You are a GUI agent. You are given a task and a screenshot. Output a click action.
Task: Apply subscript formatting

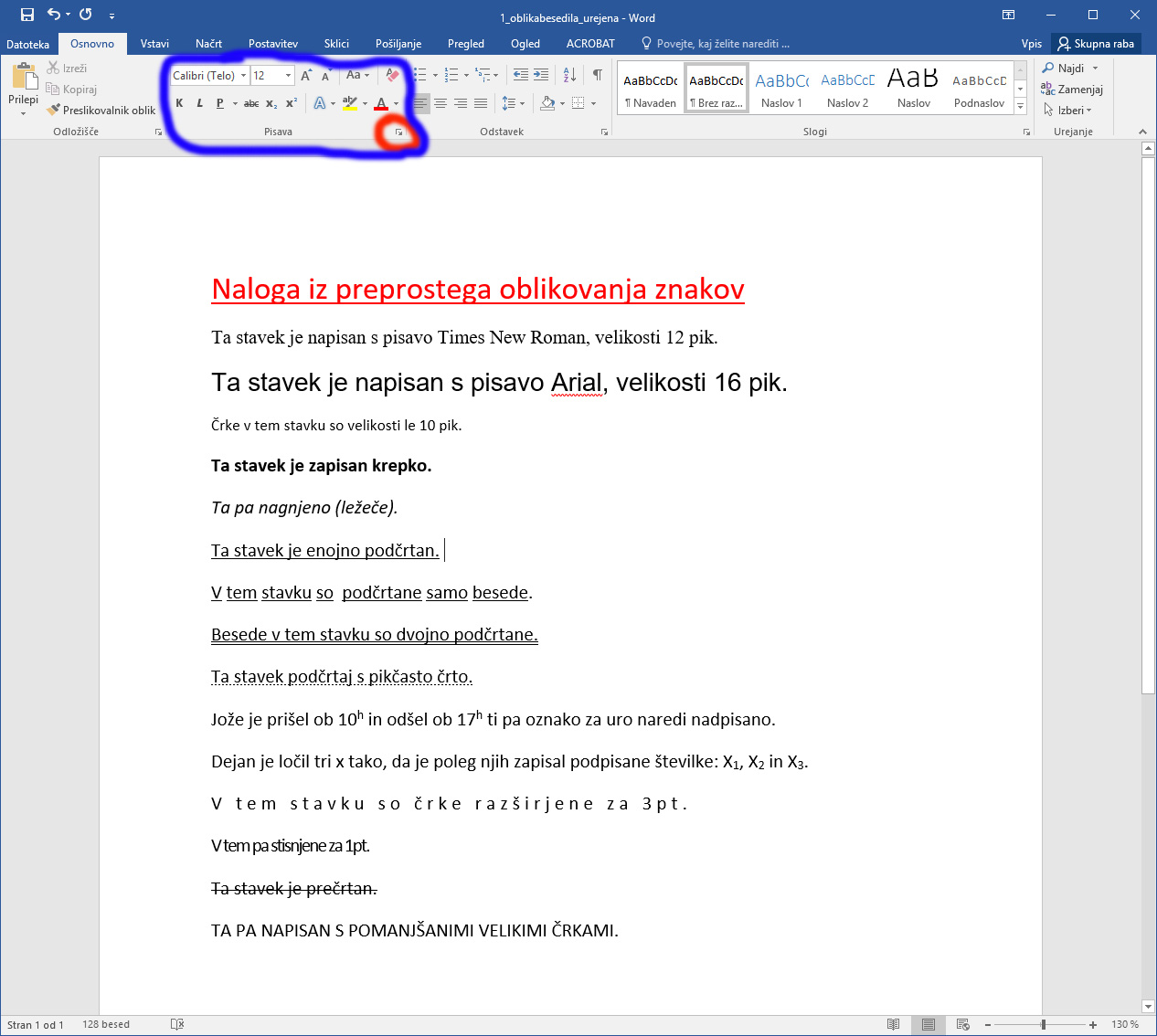(271, 103)
